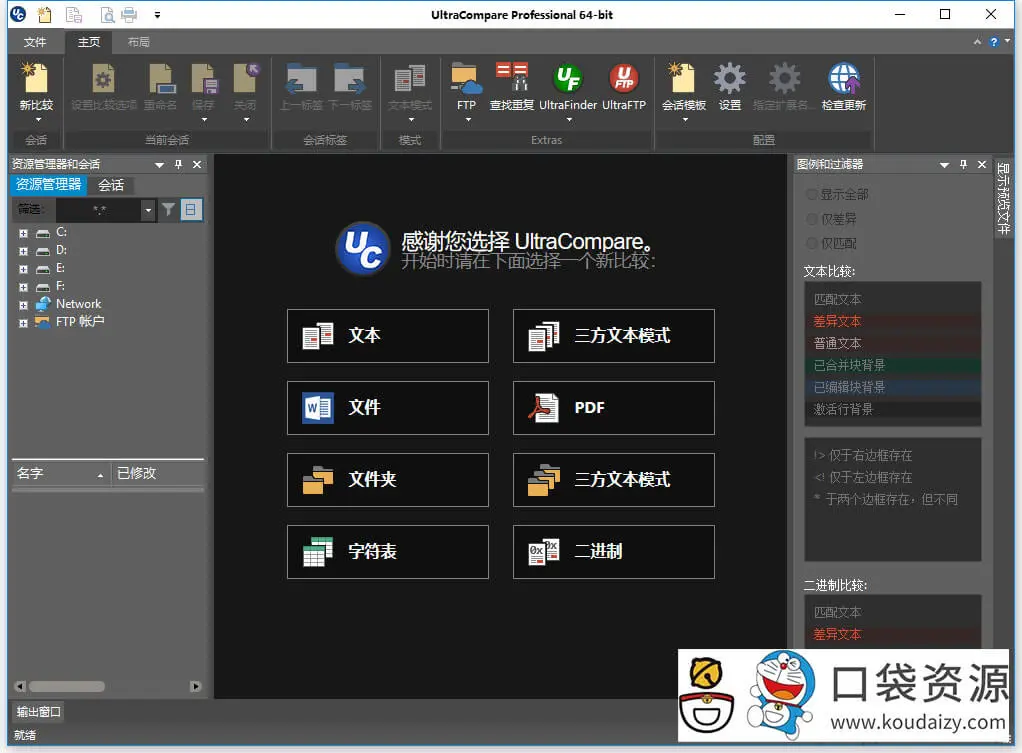Click the 名字 column header

click(61, 473)
